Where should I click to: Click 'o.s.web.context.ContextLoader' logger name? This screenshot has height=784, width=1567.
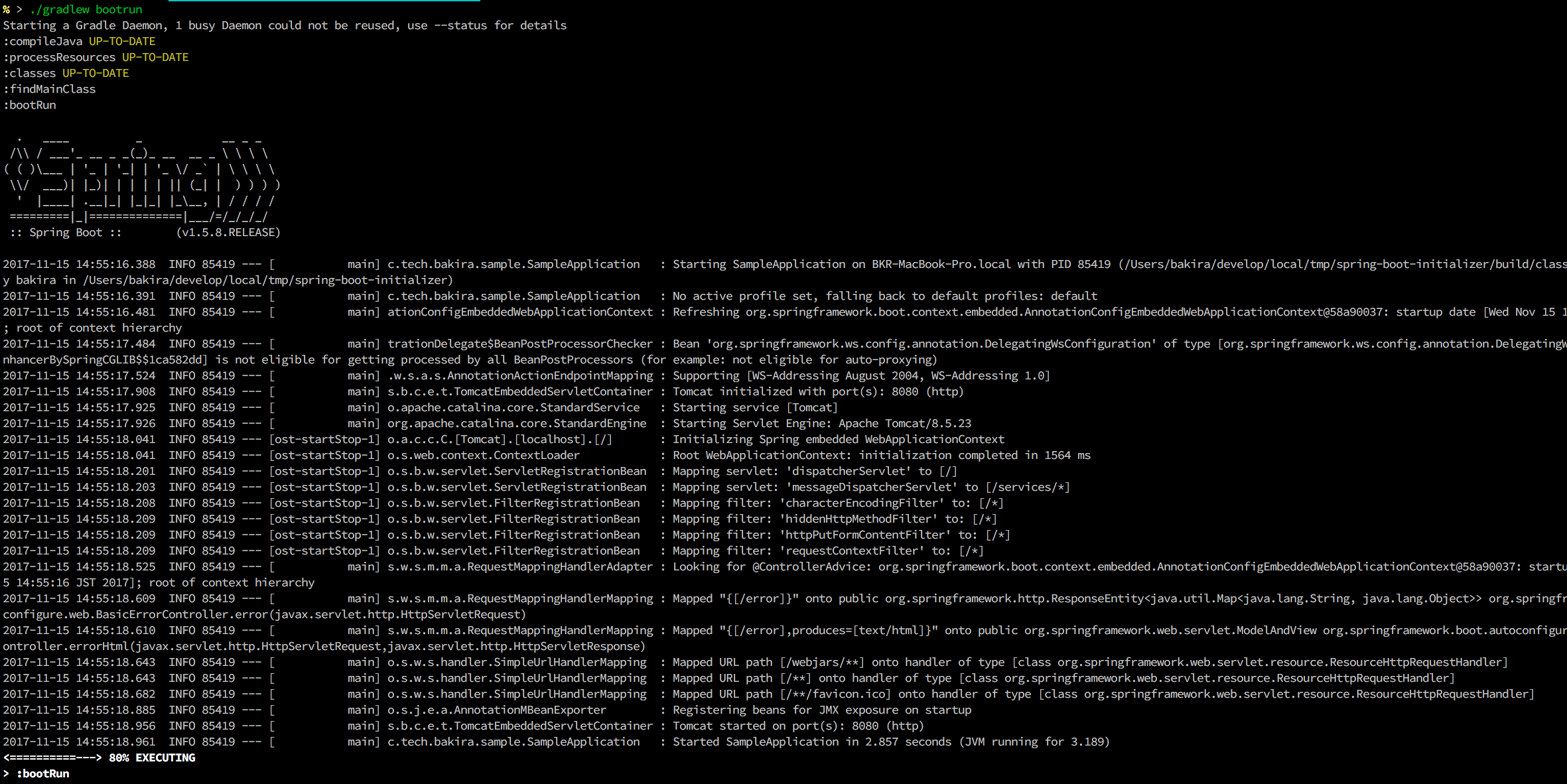coord(484,455)
